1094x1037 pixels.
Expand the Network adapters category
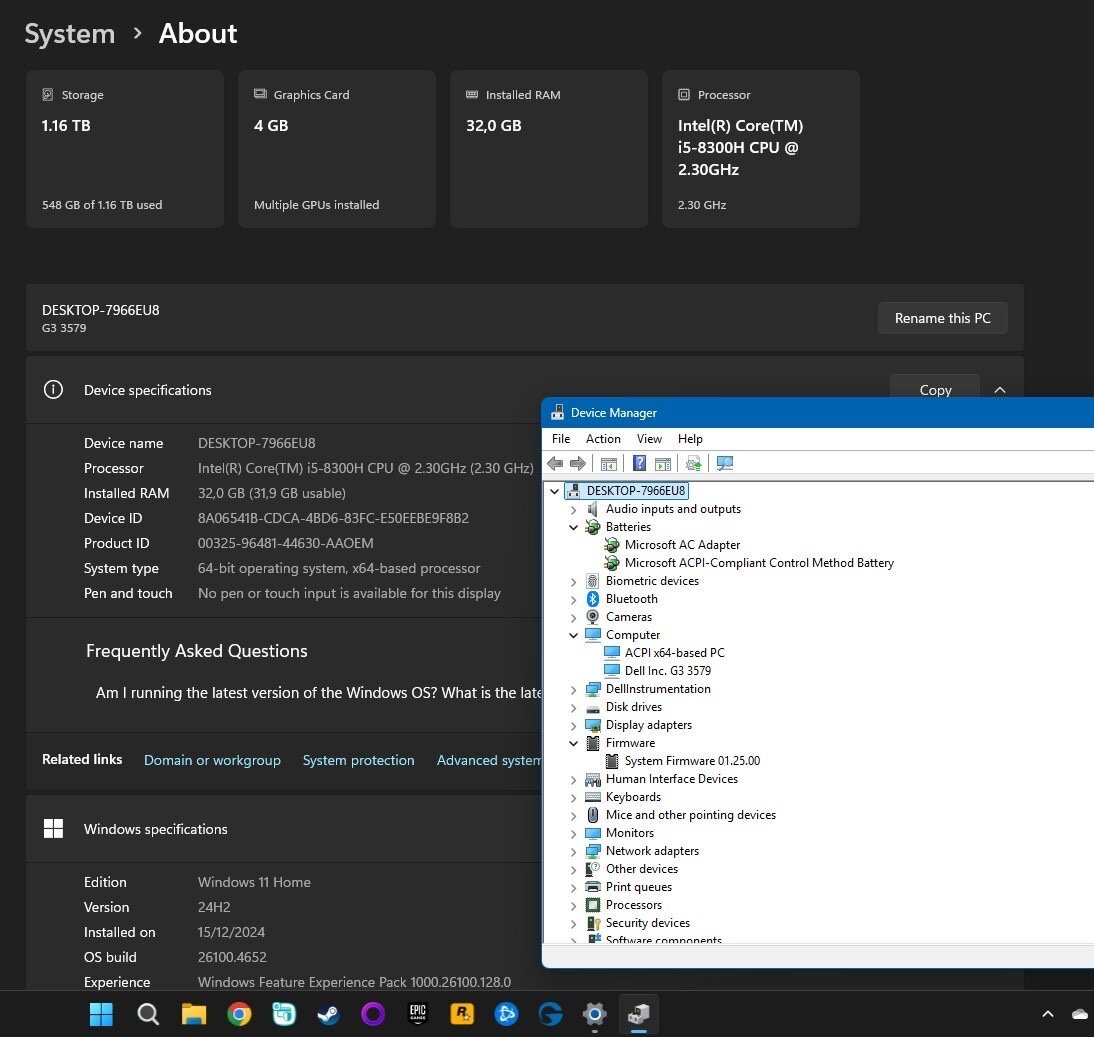coord(574,851)
